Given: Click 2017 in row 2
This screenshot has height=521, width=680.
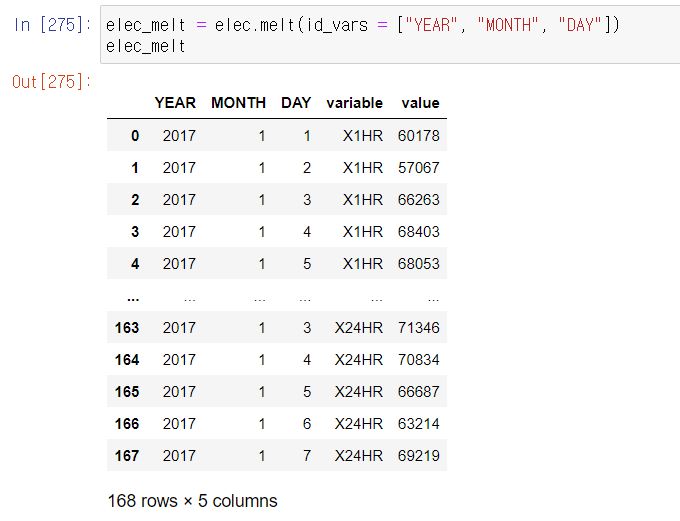Looking at the screenshot, I should pyautogui.click(x=179, y=200).
